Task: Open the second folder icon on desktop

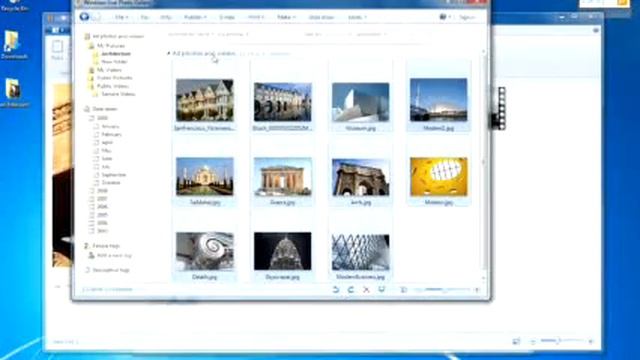Action: coord(13,93)
